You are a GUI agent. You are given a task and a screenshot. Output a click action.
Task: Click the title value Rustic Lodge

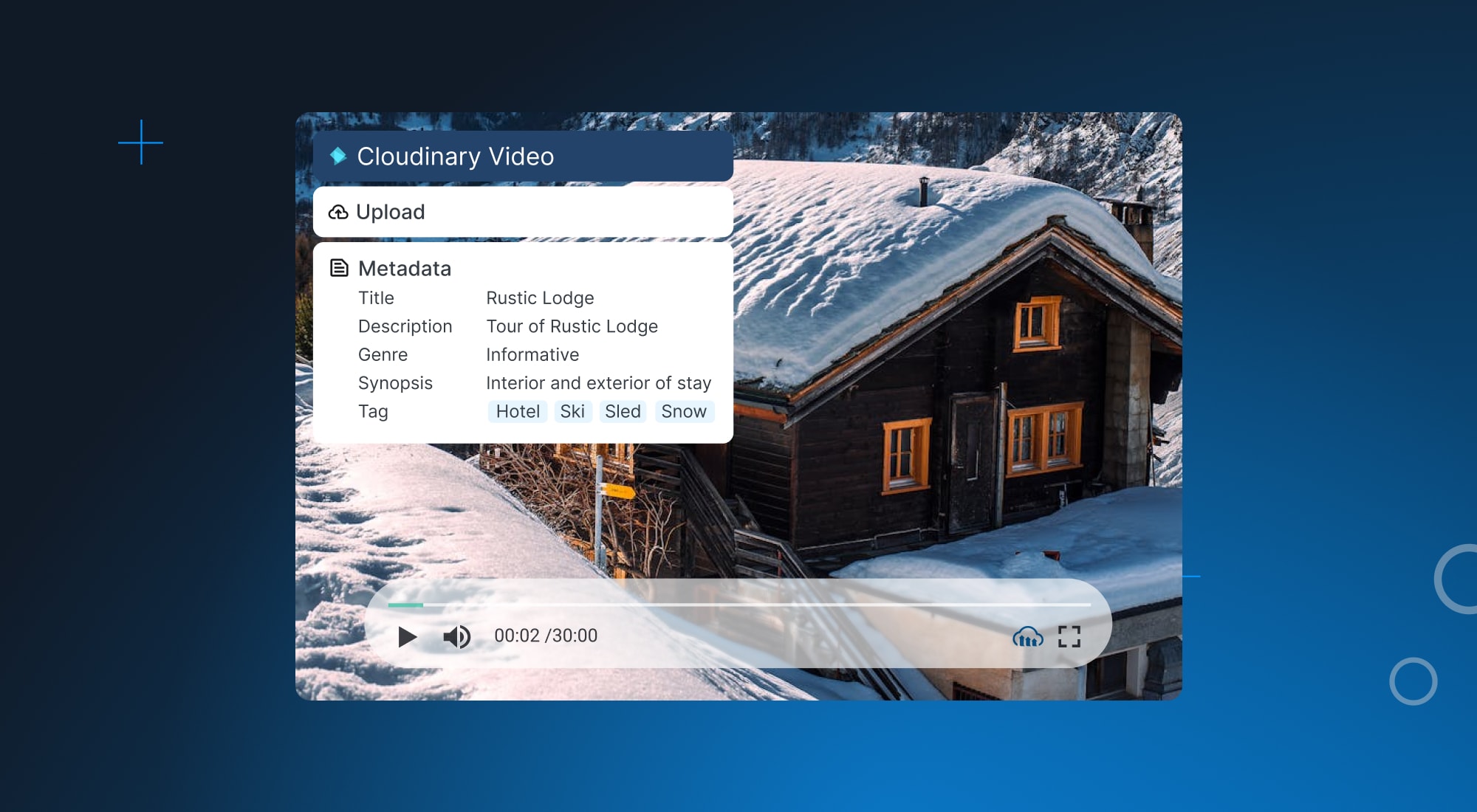540,298
